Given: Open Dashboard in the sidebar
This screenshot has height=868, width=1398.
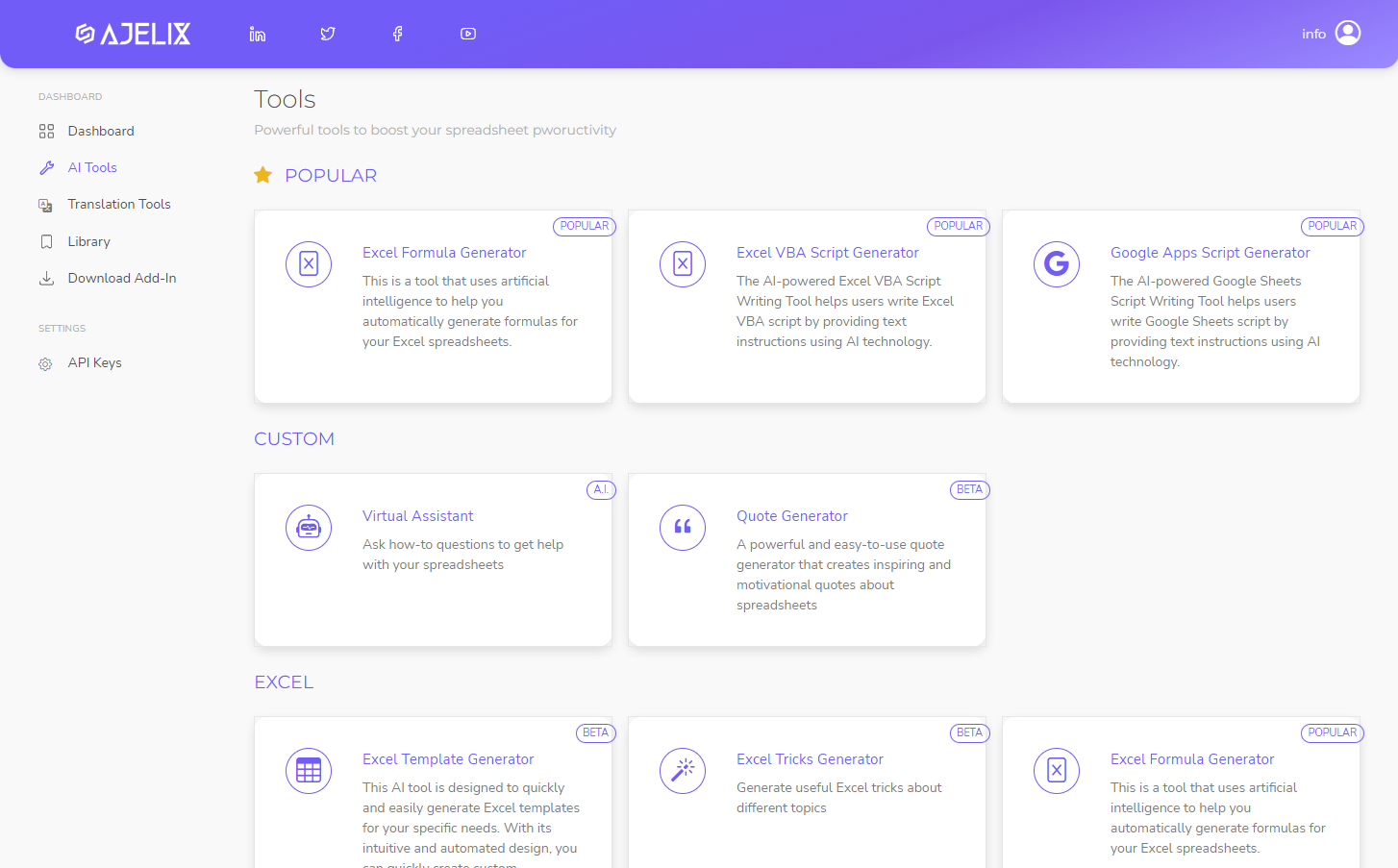Looking at the screenshot, I should click(x=101, y=131).
